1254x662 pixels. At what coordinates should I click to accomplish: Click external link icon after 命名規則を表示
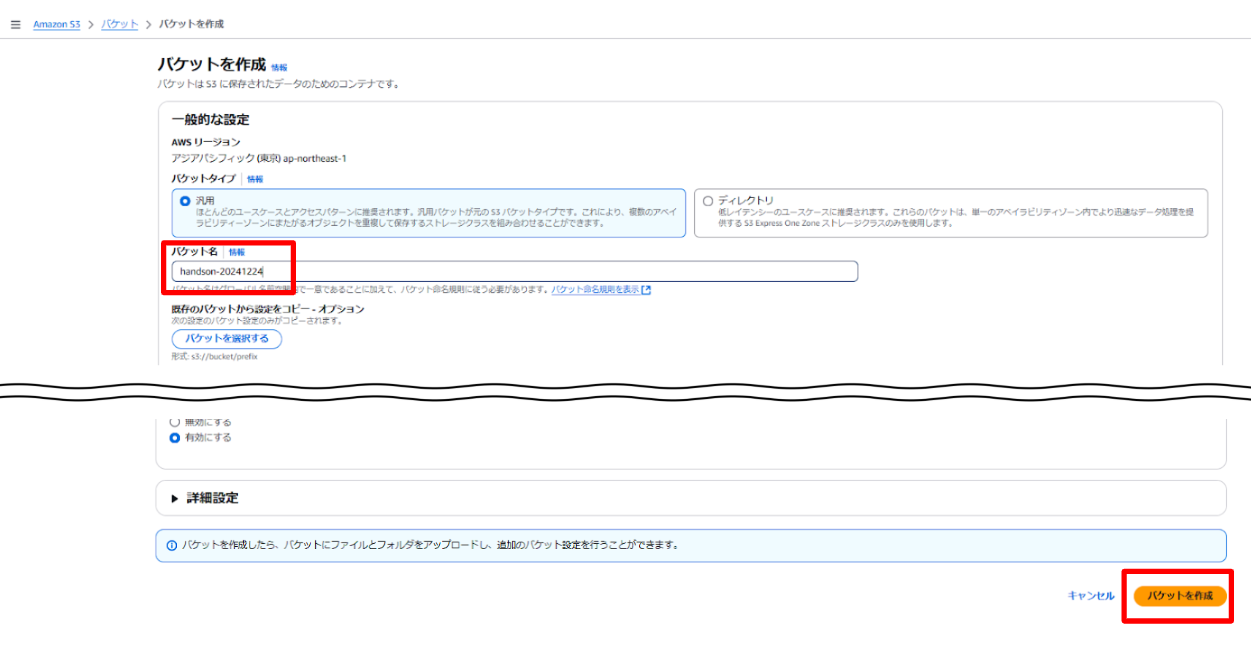click(646, 290)
